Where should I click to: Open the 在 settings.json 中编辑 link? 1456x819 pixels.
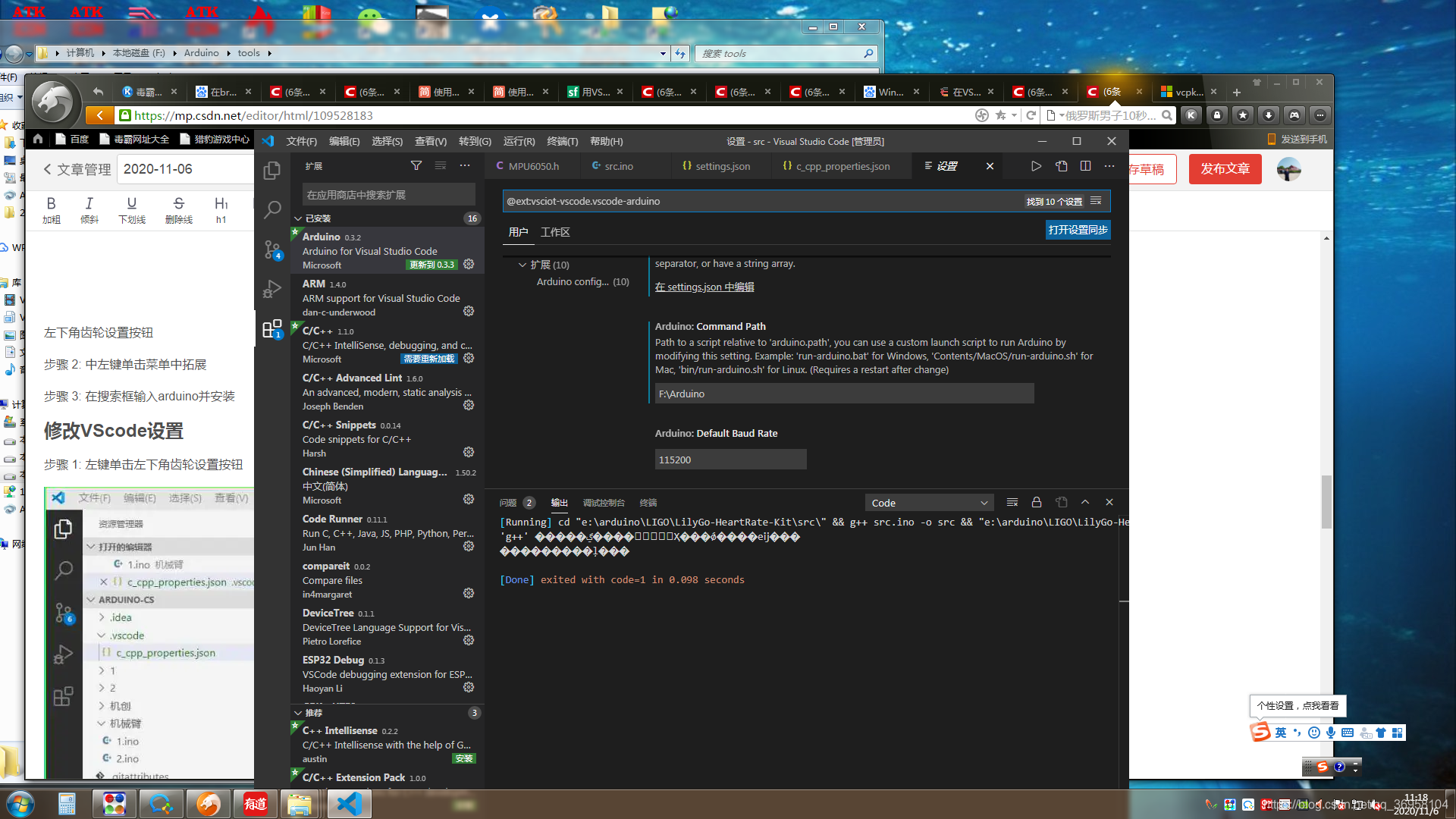tap(704, 287)
